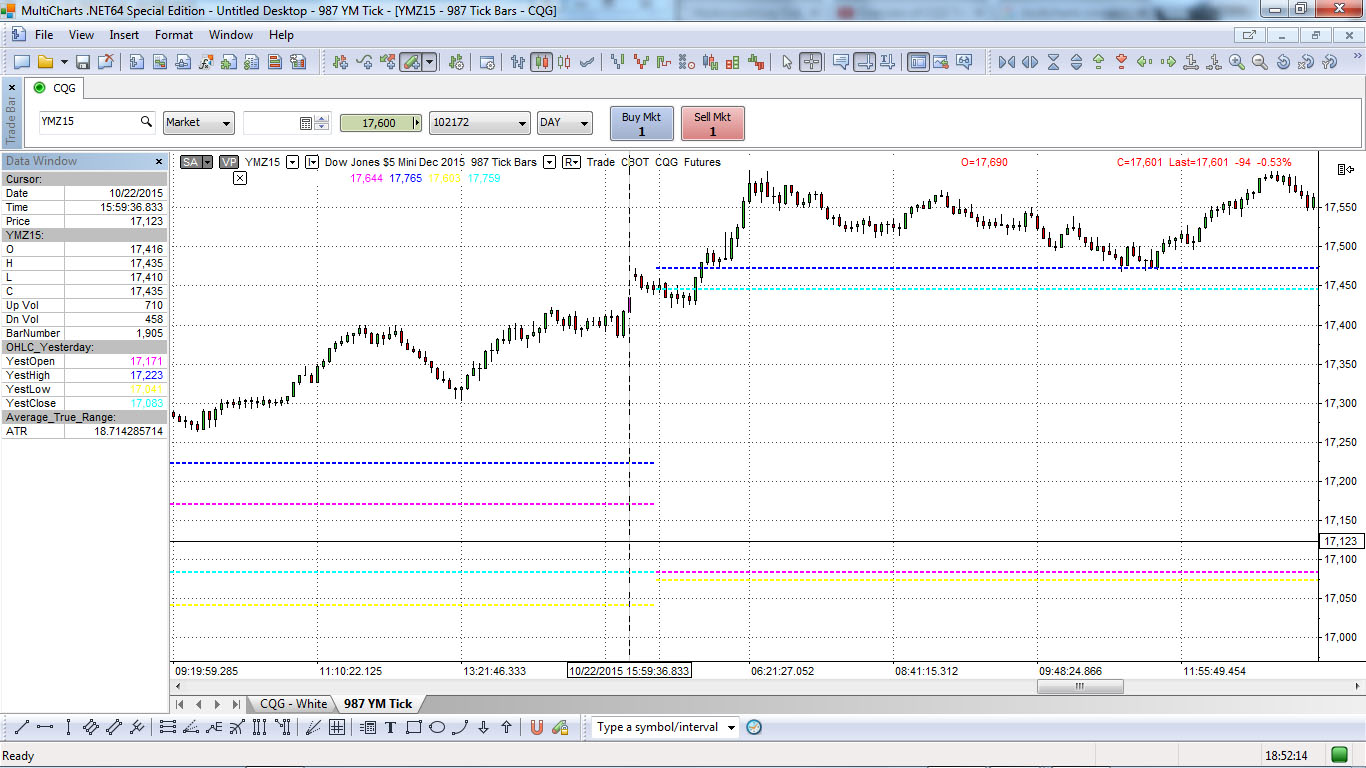Click the Buy Mkt button

pyautogui.click(x=642, y=124)
